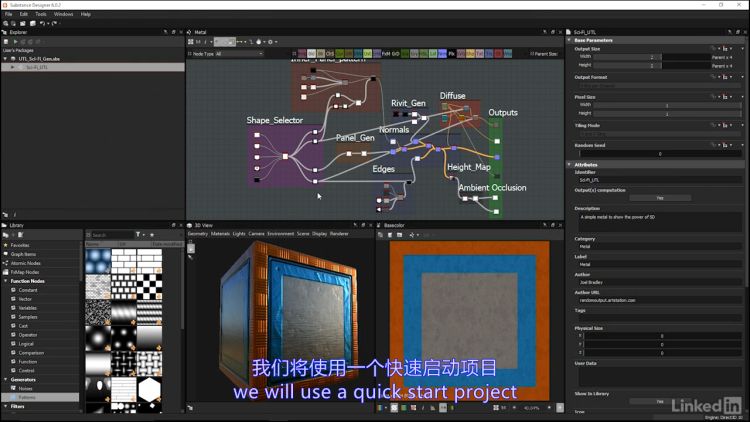Select the Outputs frame label
The image size is (750, 422).
point(503,112)
